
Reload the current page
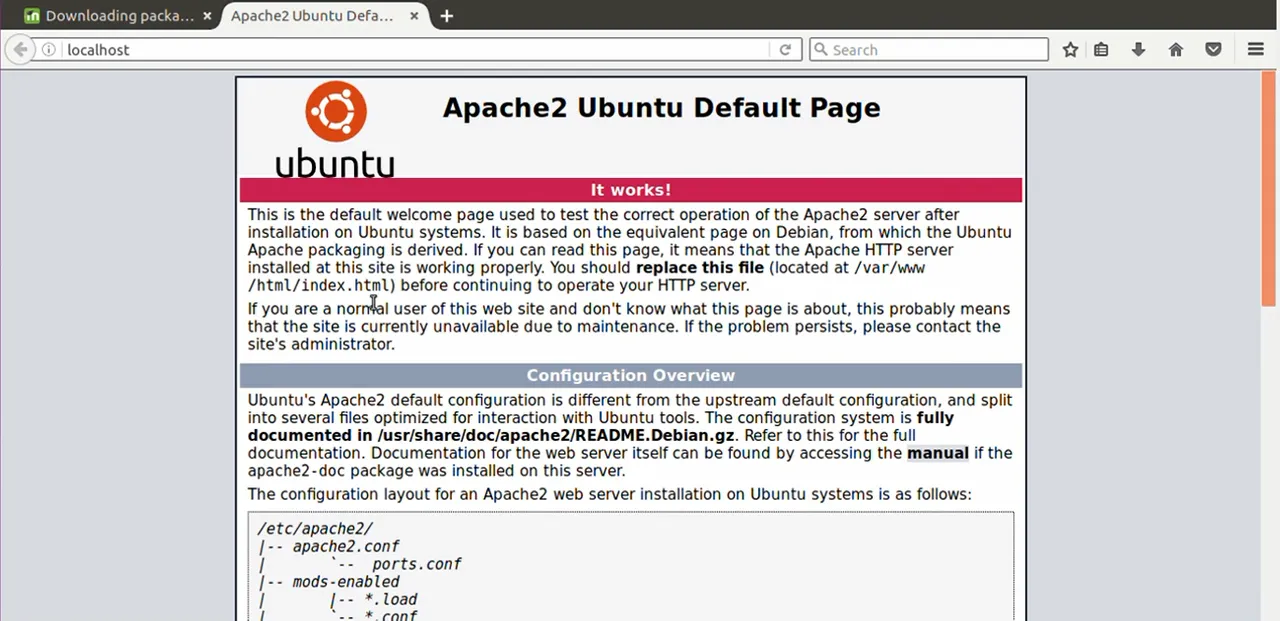(785, 50)
